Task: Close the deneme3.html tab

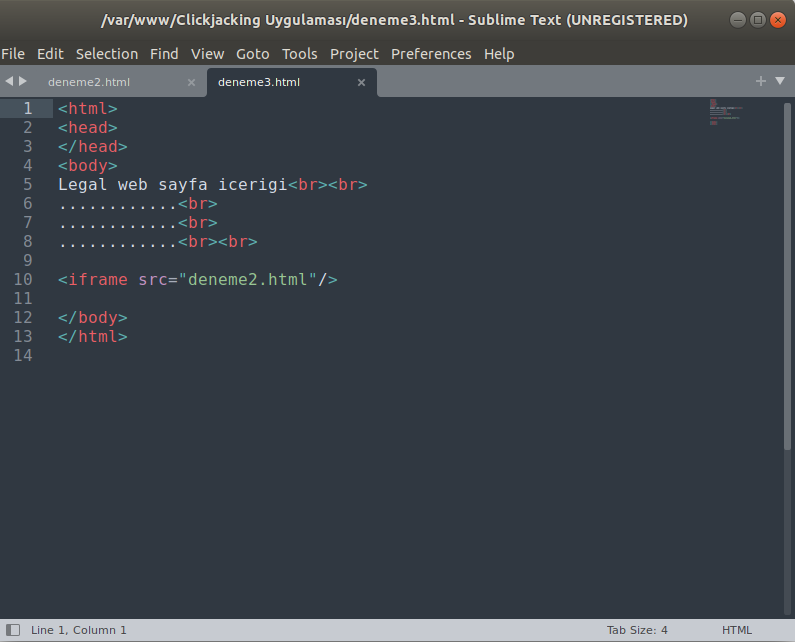Action: [362, 82]
